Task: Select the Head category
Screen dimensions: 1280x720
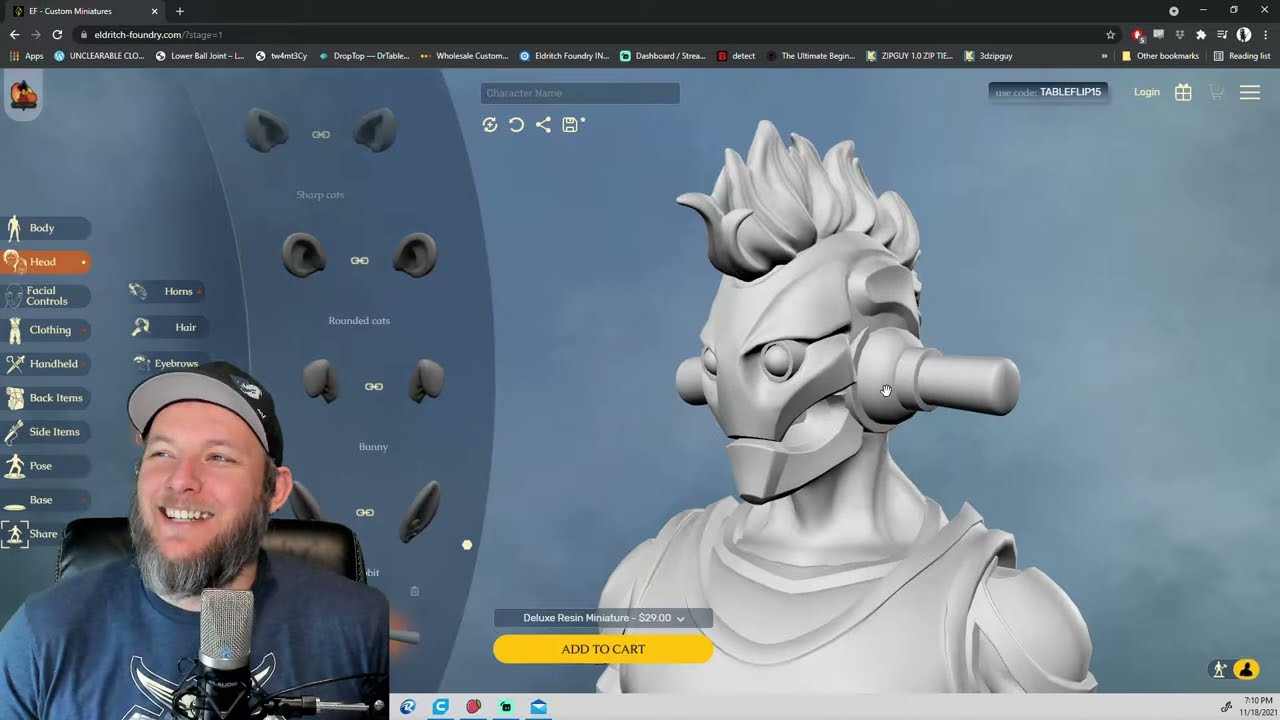Action: (45, 262)
